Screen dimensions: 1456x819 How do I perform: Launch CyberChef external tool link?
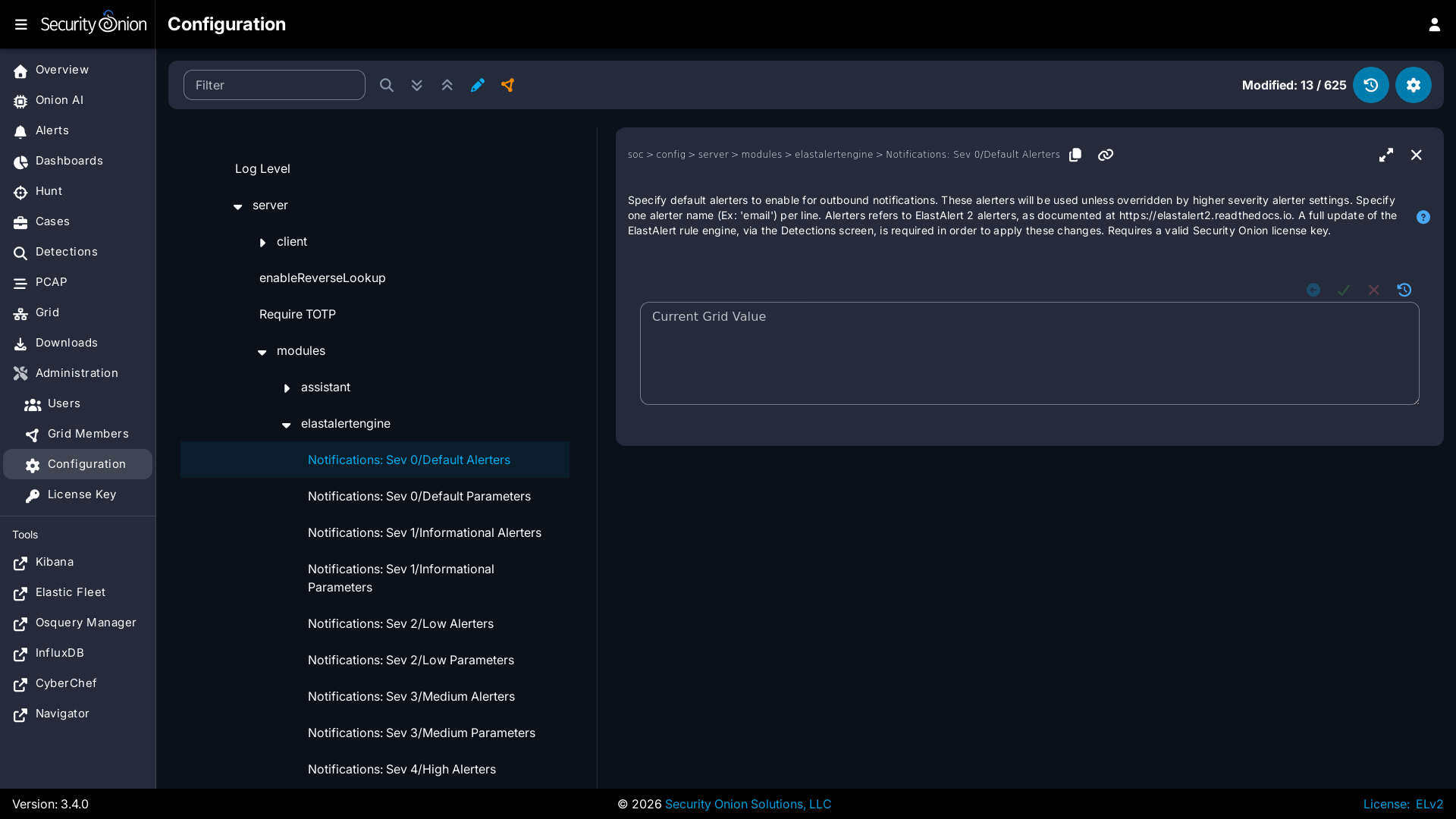coord(77,683)
